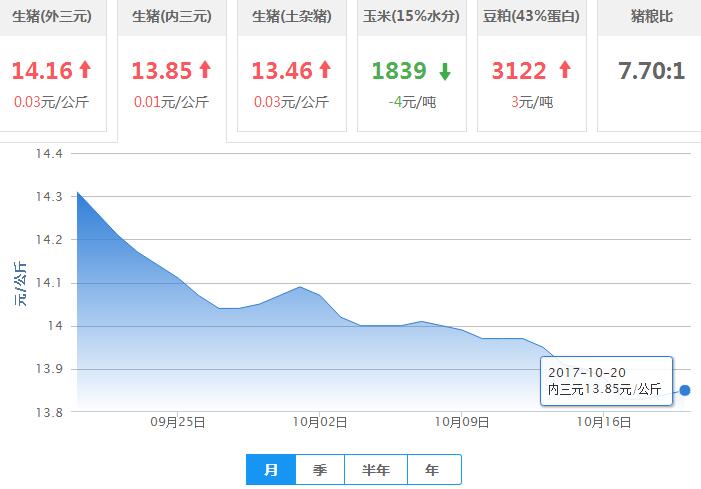Click the 14.16 price value

[x=42, y=71]
